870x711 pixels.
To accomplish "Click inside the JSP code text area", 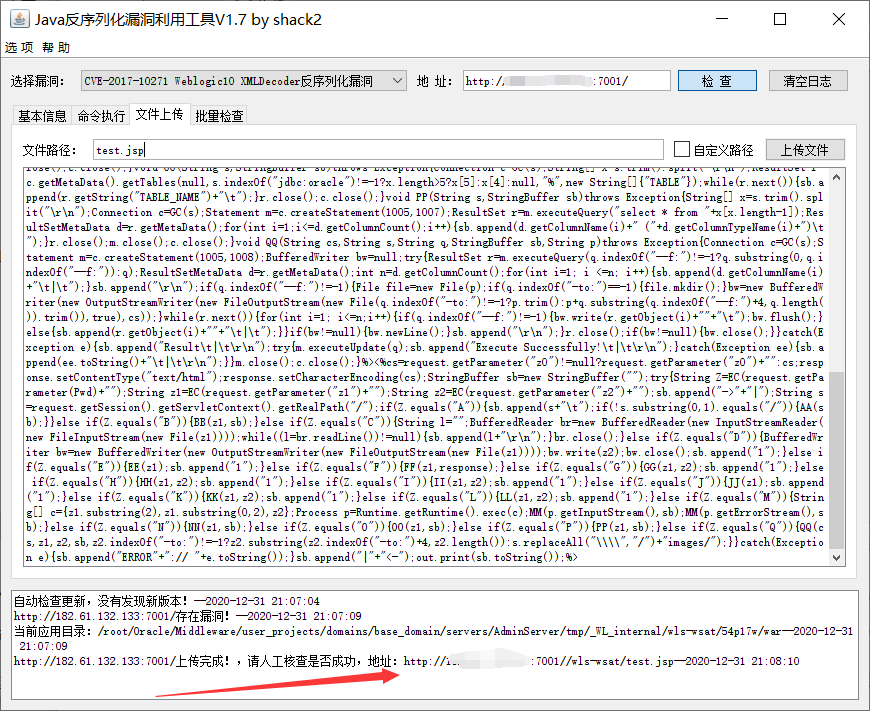I will [427, 366].
